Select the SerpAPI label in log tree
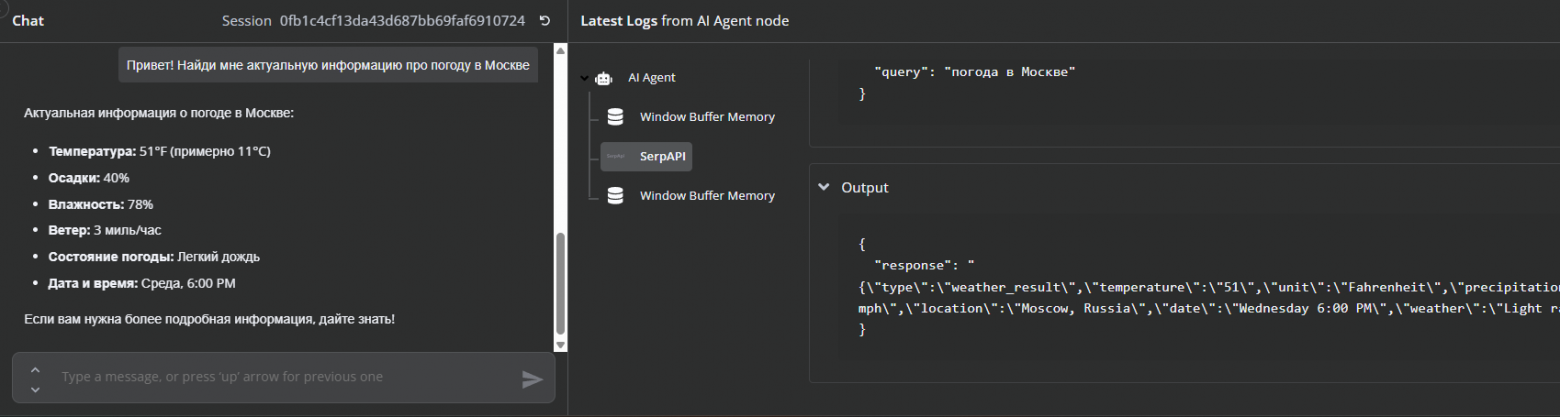Screen dimensions: 1560x417 [x=660, y=156]
